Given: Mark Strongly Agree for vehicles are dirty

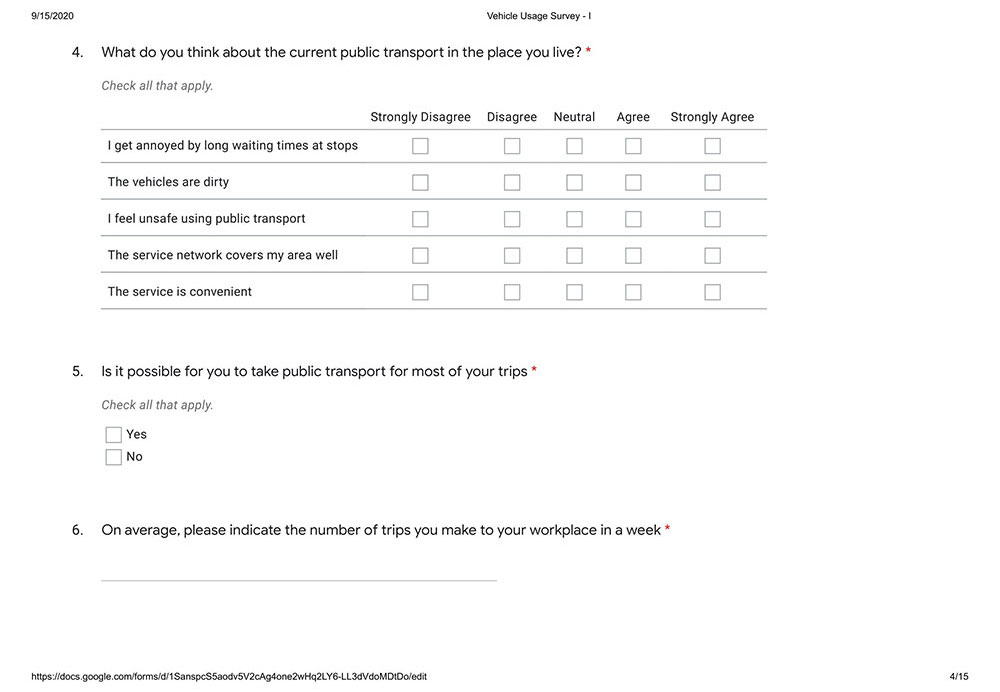Looking at the screenshot, I should coord(712,182).
